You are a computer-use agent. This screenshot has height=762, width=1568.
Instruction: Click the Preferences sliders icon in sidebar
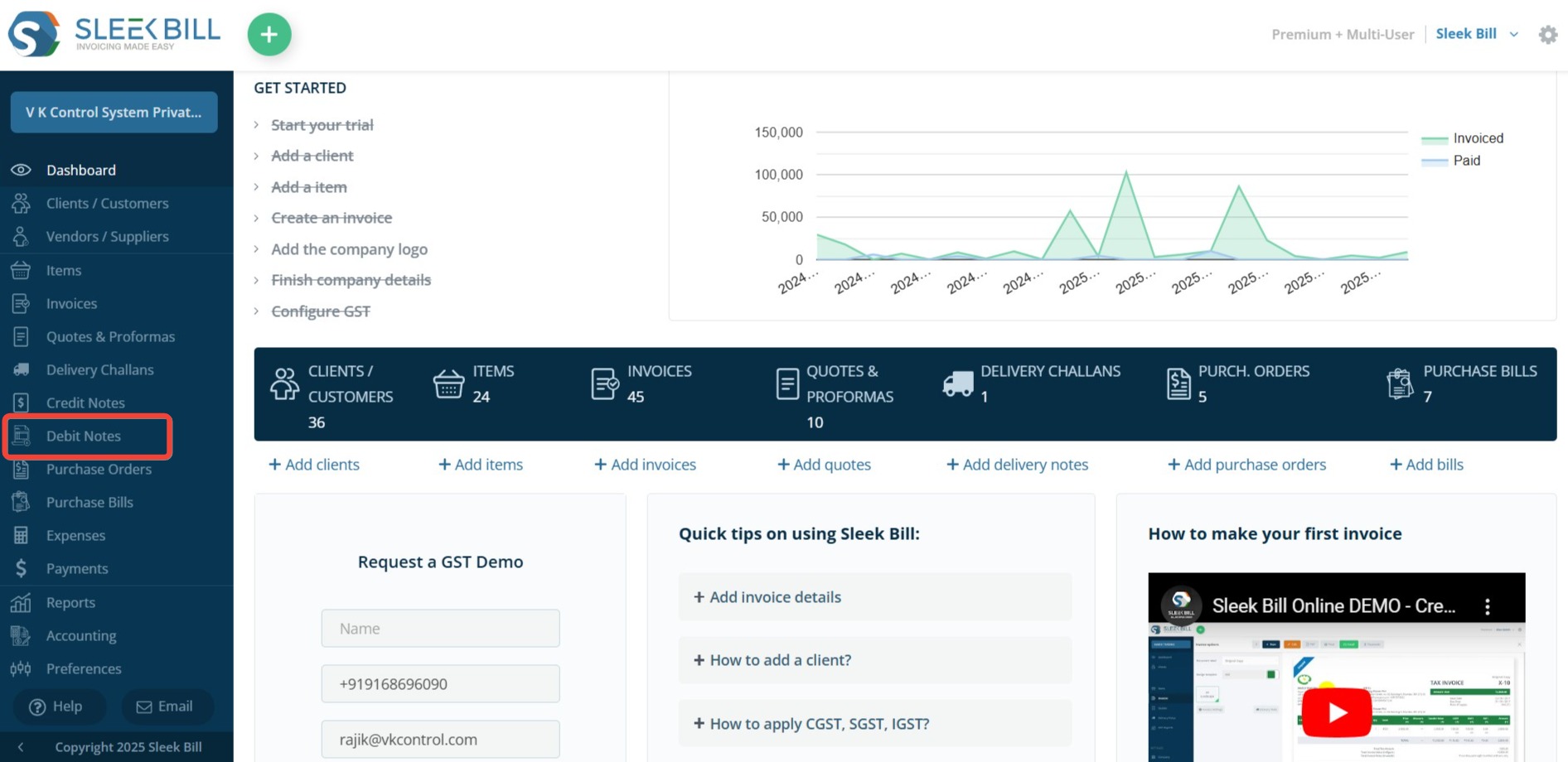point(21,668)
